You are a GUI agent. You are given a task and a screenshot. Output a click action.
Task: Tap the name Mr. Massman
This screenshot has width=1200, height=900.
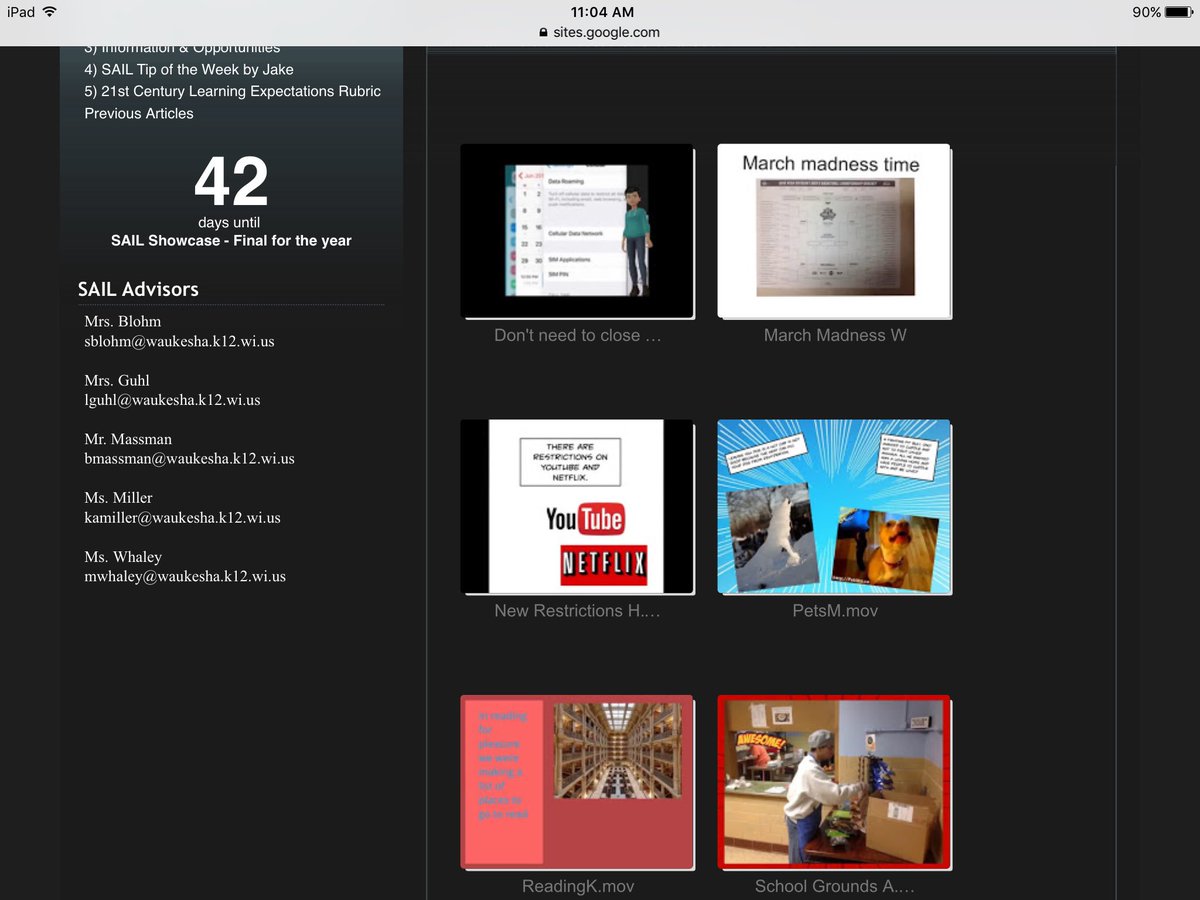pyautogui.click(x=128, y=439)
